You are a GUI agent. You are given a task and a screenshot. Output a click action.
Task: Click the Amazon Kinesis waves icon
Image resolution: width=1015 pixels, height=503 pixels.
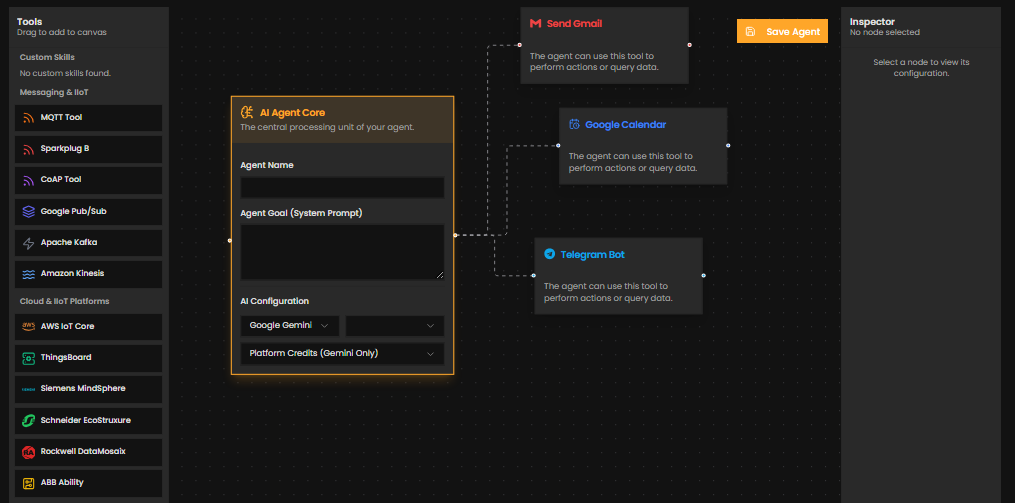28,274
